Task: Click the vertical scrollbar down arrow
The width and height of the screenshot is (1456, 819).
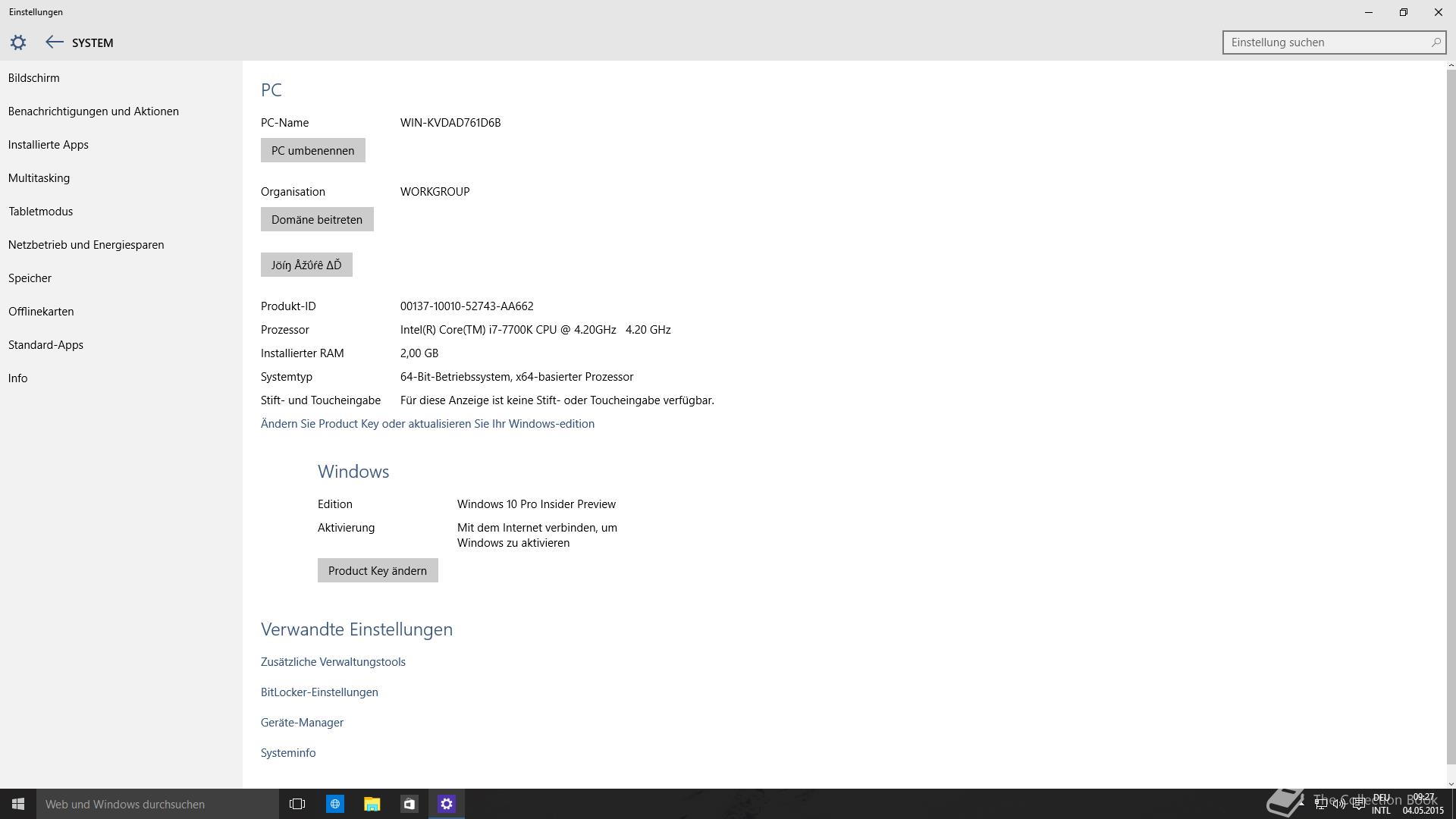Action: pyautogui.click(x=1451, y=784)
